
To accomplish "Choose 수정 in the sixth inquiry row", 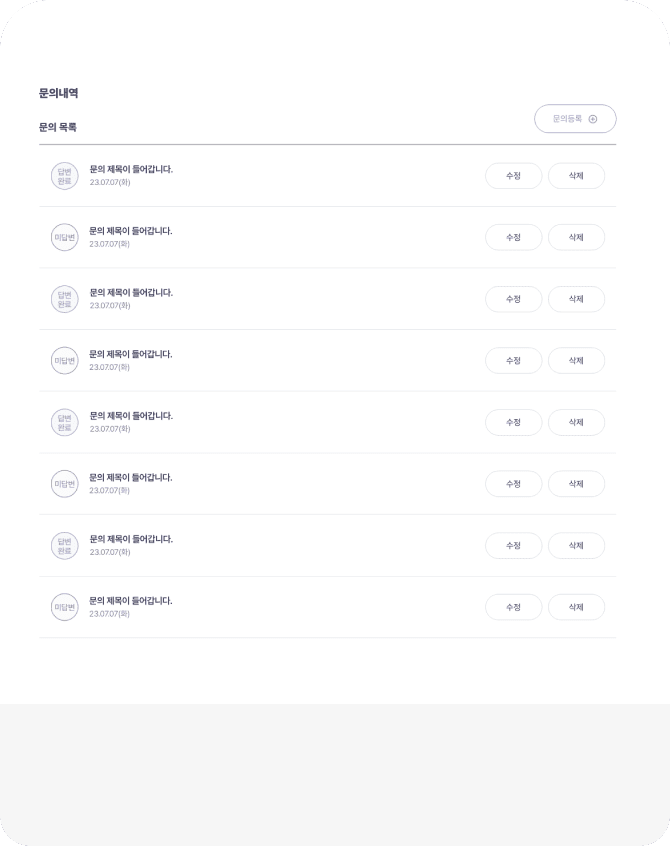I will click(x=513, y=484).
